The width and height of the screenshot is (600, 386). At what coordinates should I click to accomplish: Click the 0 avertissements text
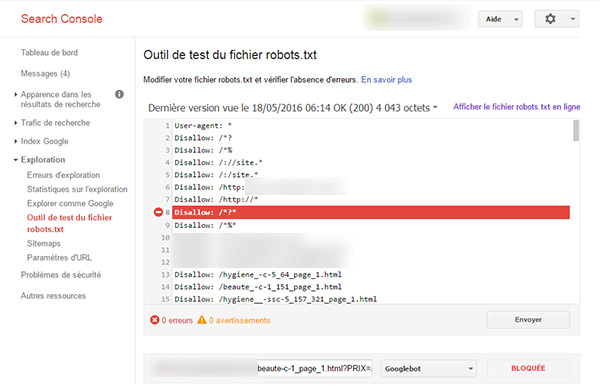tap(240, 320)
